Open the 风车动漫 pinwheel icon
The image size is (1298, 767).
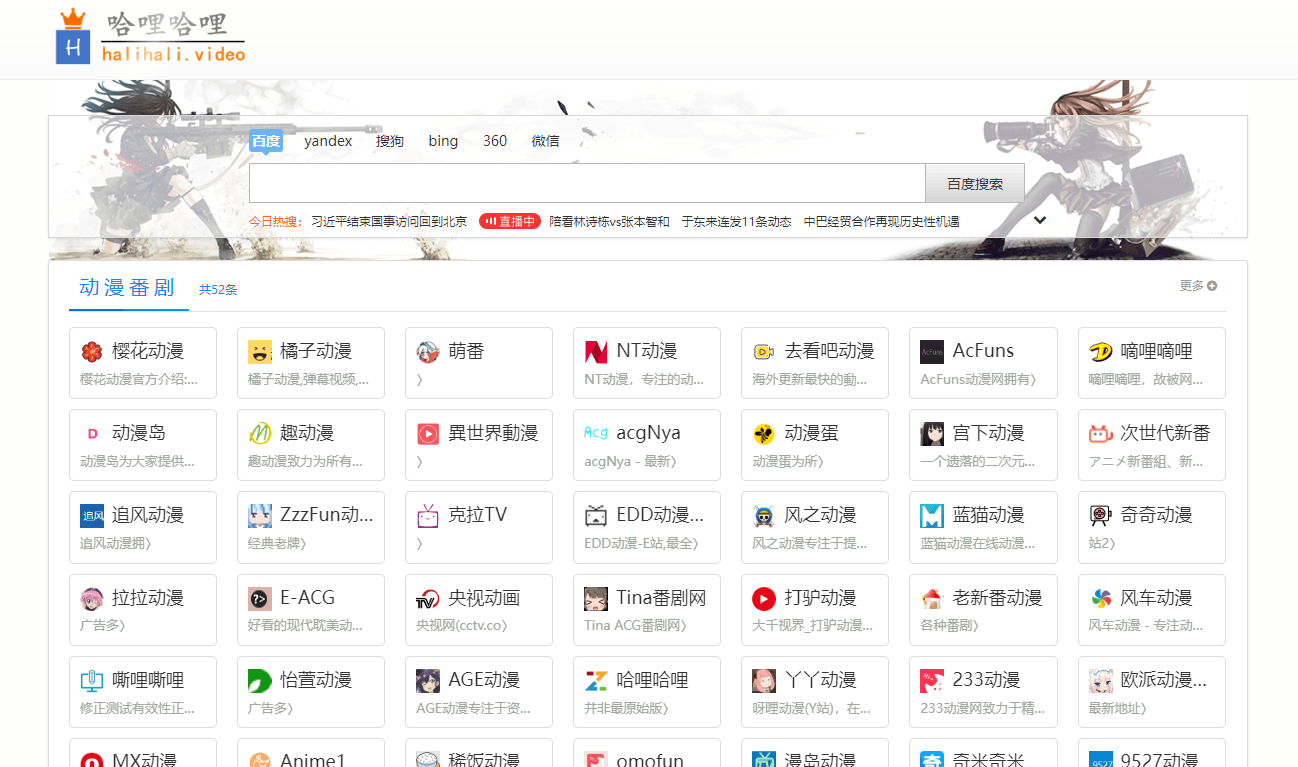pyautogui.click(x=1101, y=599)
